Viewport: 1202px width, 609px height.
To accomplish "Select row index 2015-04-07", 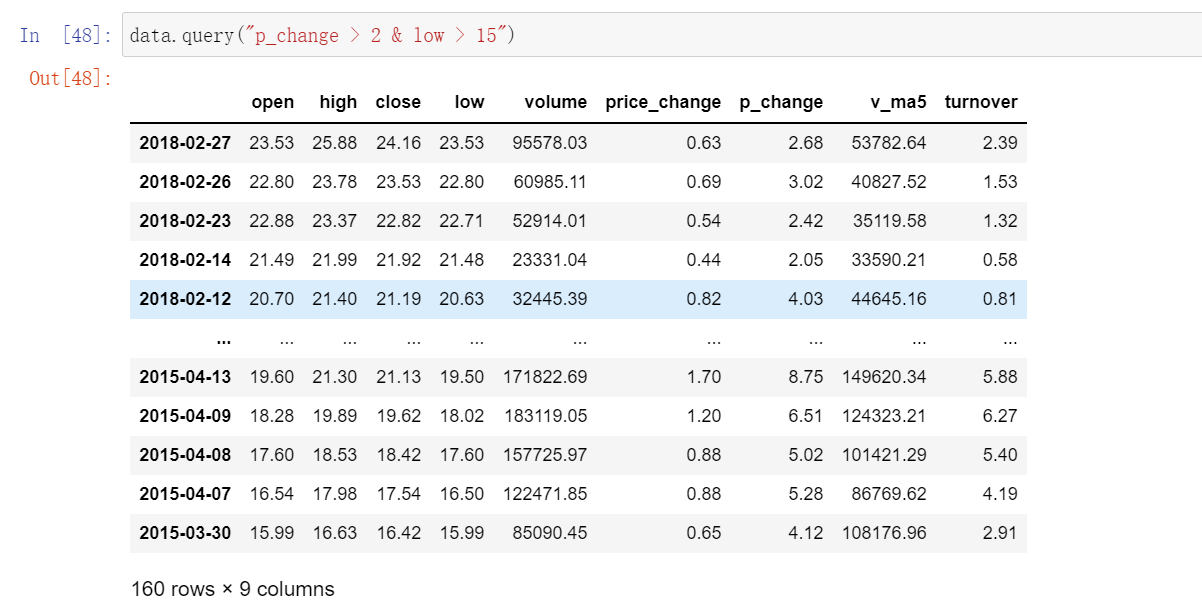I will point(185,494).
